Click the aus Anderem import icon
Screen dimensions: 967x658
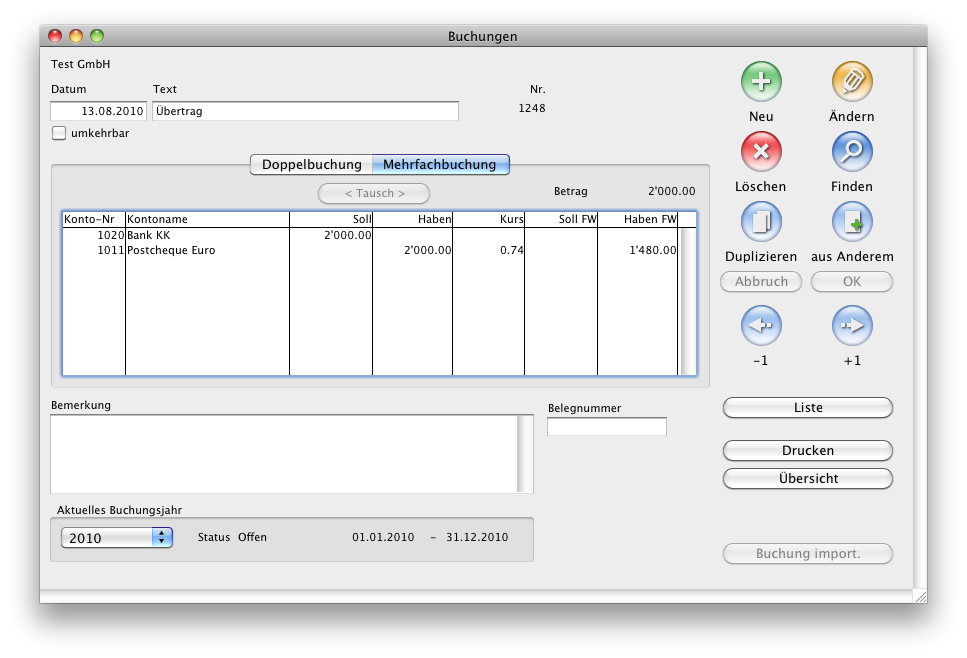852,222
